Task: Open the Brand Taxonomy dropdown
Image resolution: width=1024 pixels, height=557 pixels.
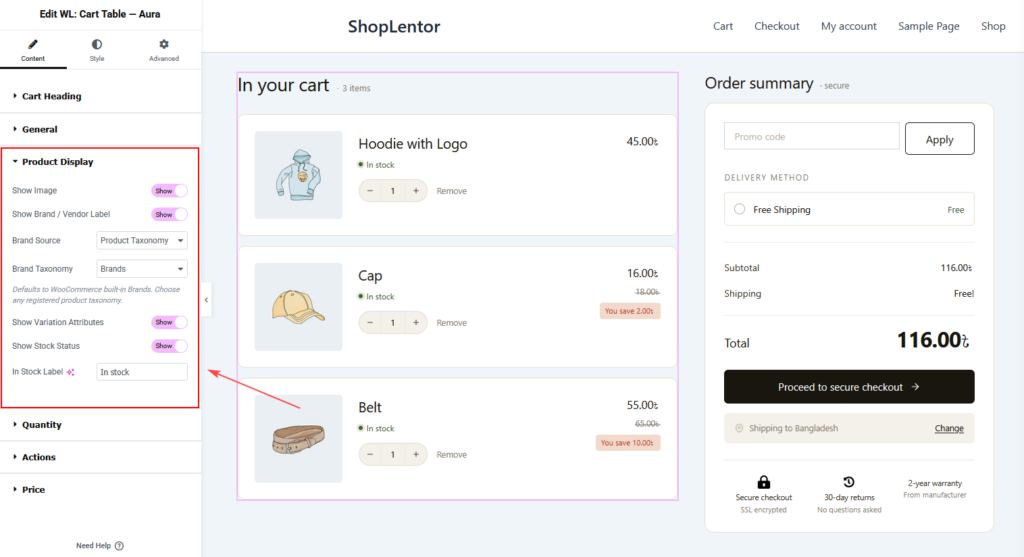Action: [x=142, y=269]
